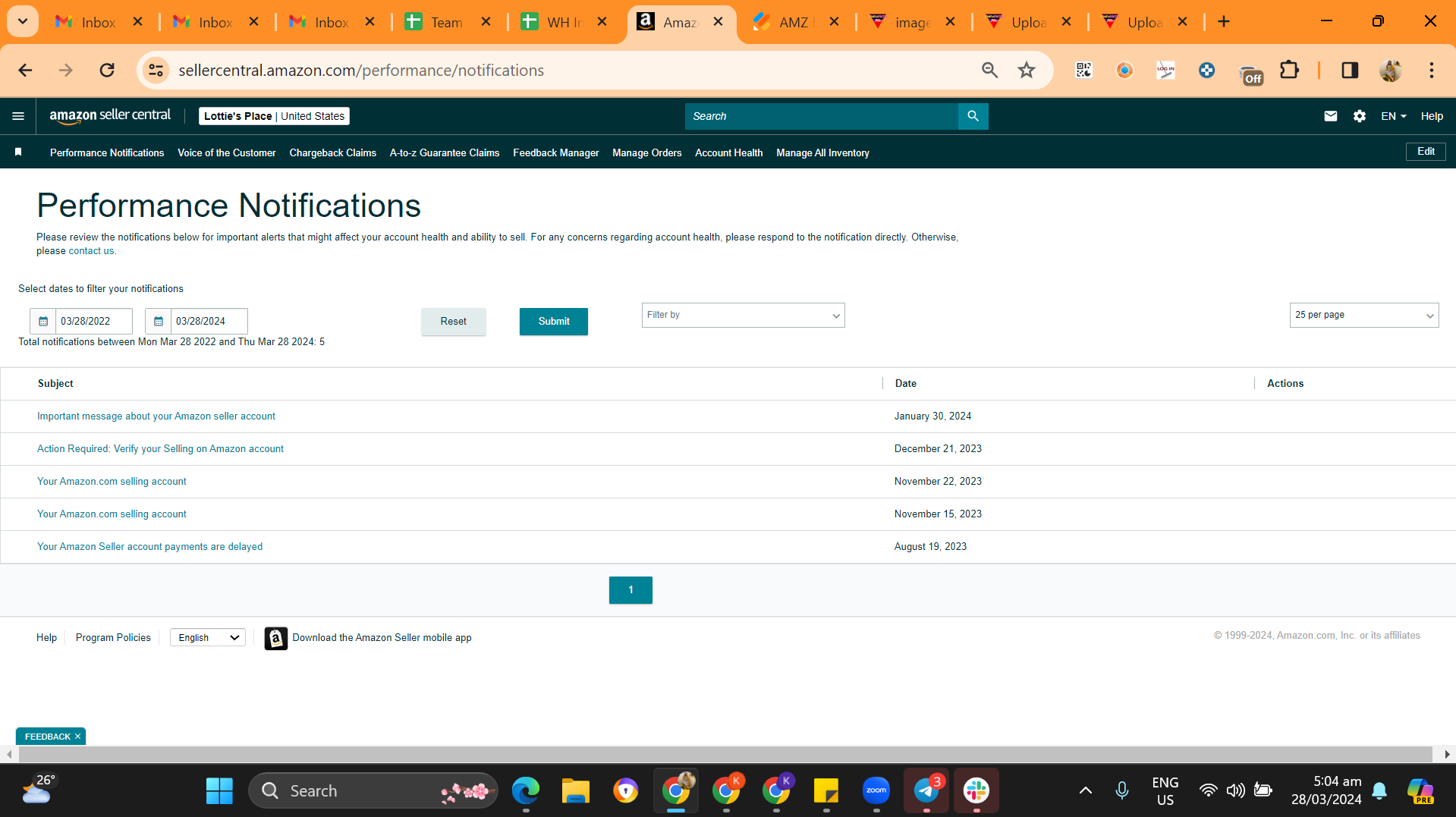Open Telegram from the taskbar
The height and width of the screenshot is (817, 1456).
click(926, 791)
